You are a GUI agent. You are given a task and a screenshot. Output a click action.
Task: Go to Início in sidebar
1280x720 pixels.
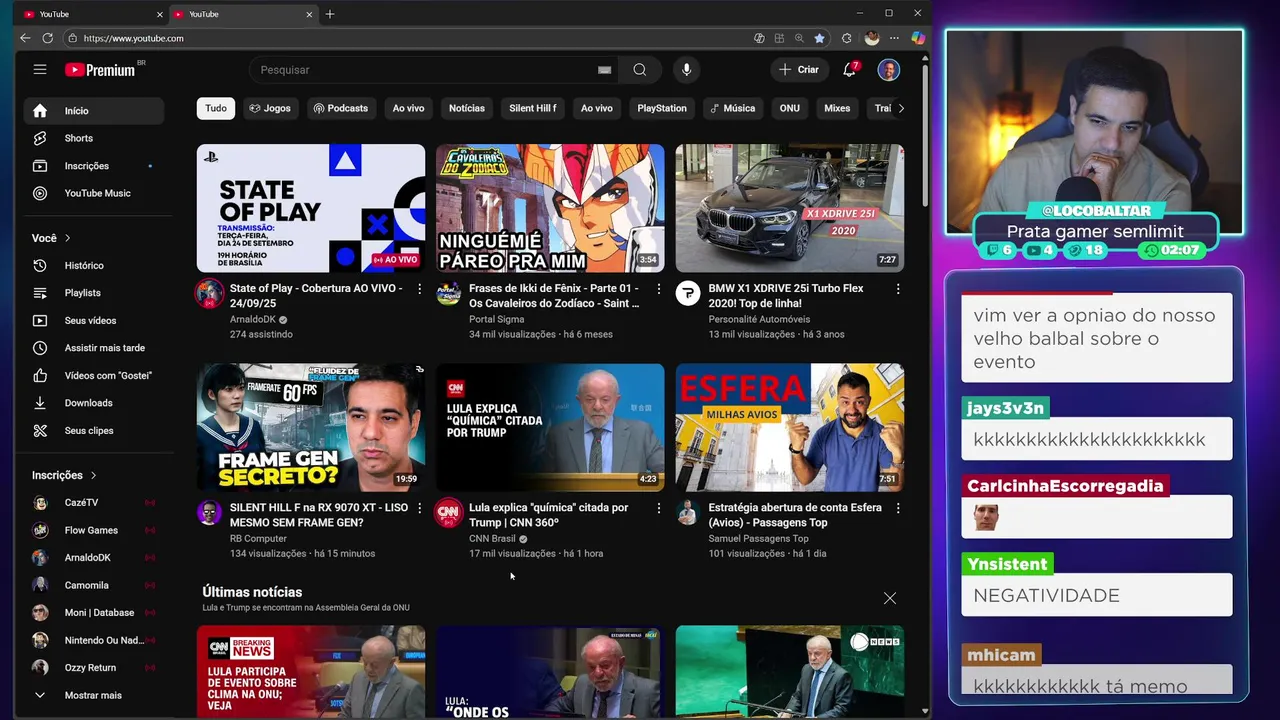pos(94,111)
